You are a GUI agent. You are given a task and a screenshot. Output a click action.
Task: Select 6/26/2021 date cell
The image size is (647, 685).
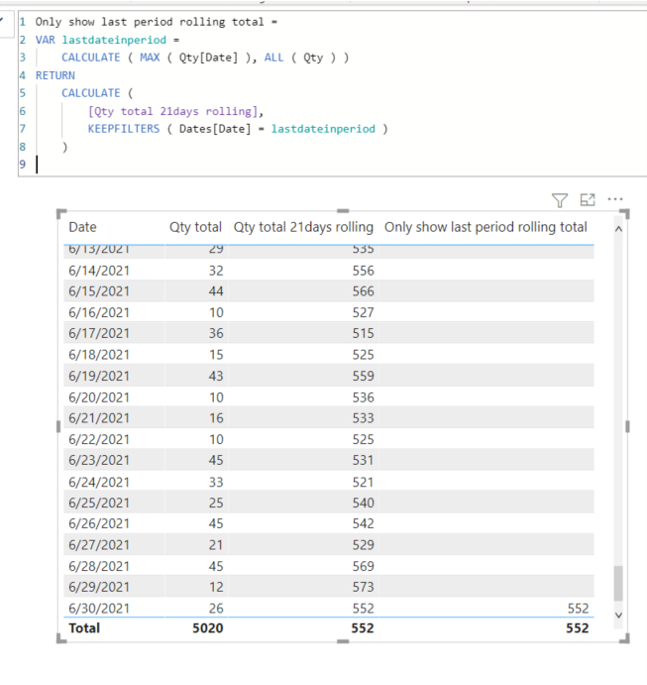pos(99,524)
